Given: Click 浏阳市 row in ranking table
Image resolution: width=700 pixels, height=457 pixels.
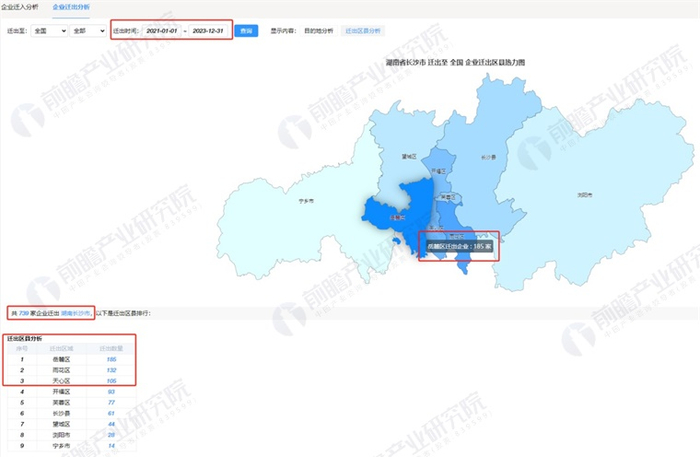Looking at the screenshot, I should click(71, 435).
